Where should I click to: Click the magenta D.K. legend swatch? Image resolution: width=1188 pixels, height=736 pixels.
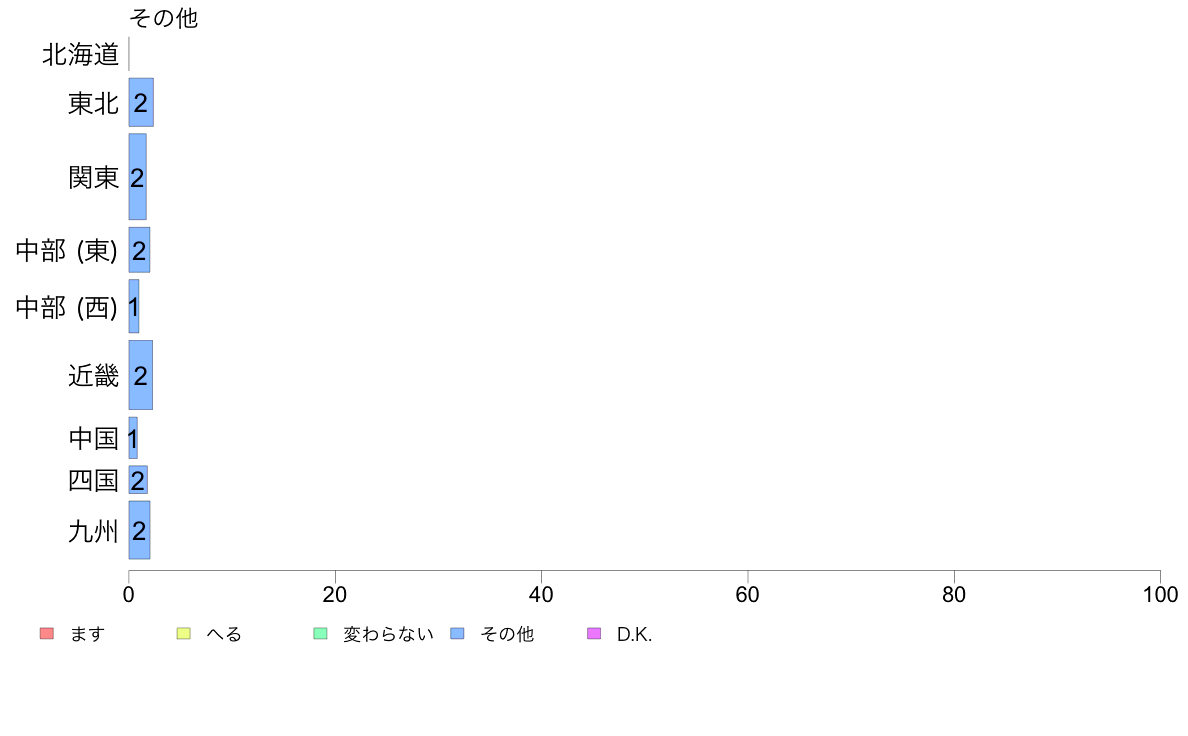tap(594, 634)
